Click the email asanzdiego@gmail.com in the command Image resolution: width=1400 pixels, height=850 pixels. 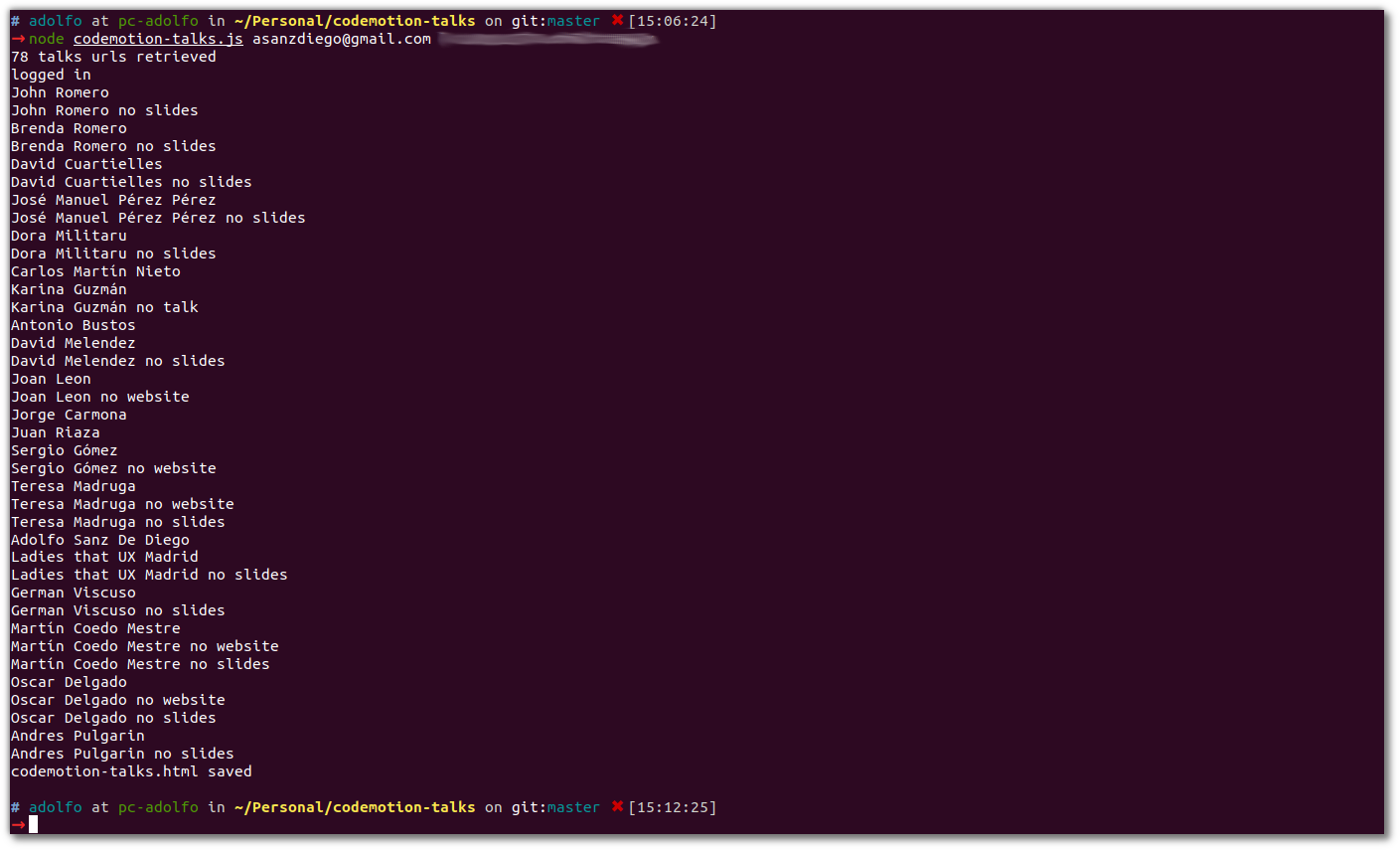pyautogui.click(x=342, y=39)
